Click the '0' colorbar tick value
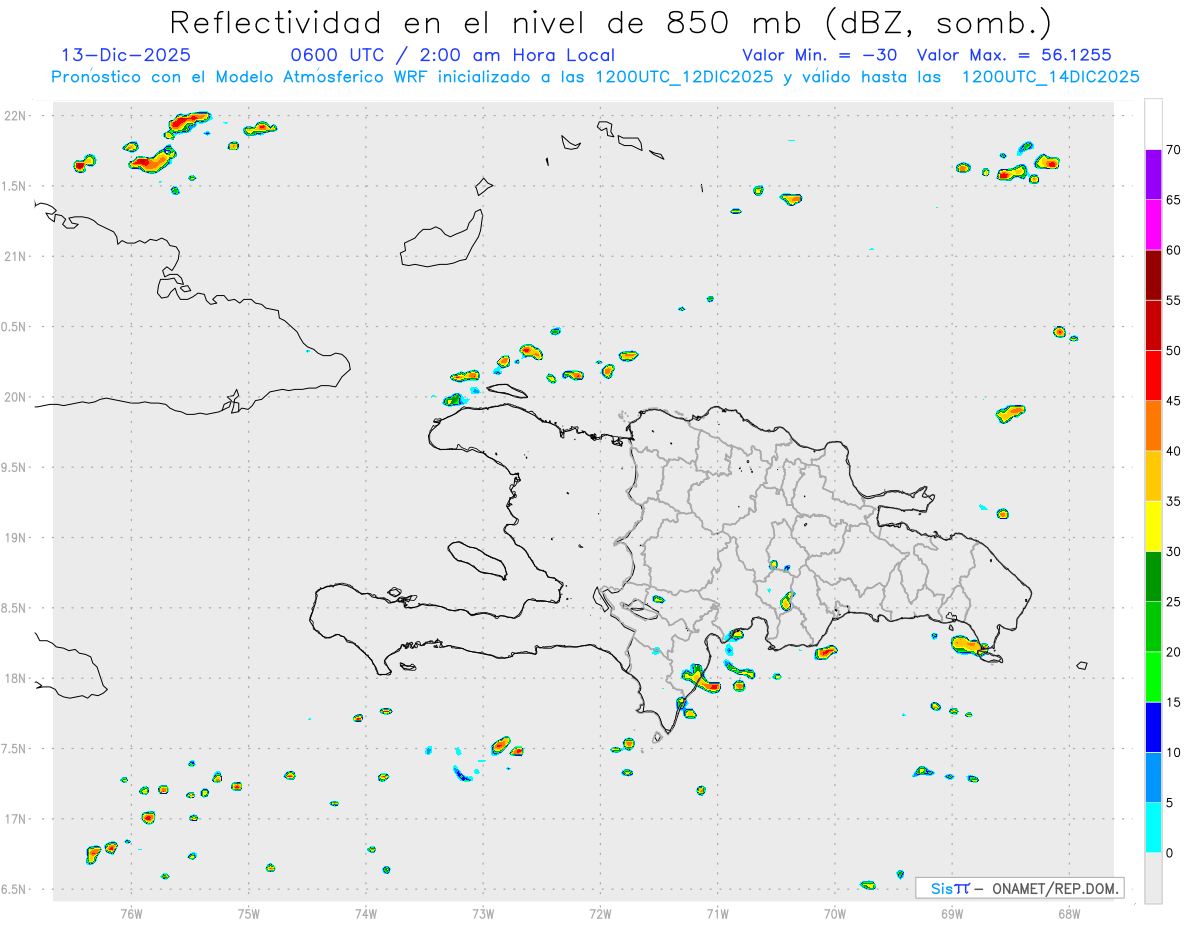Viewport: 1200px width, 927px height. click(x=1169, y=852)
